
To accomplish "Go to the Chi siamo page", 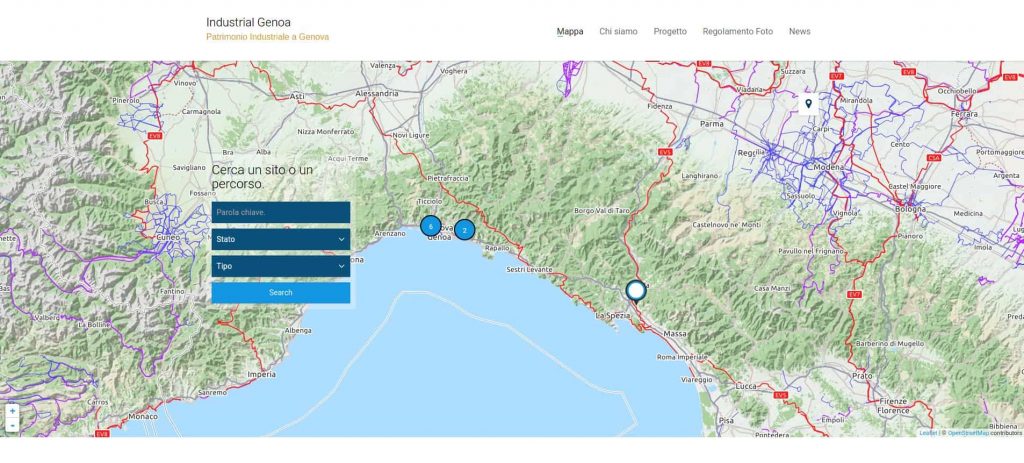I will (618, 31).
